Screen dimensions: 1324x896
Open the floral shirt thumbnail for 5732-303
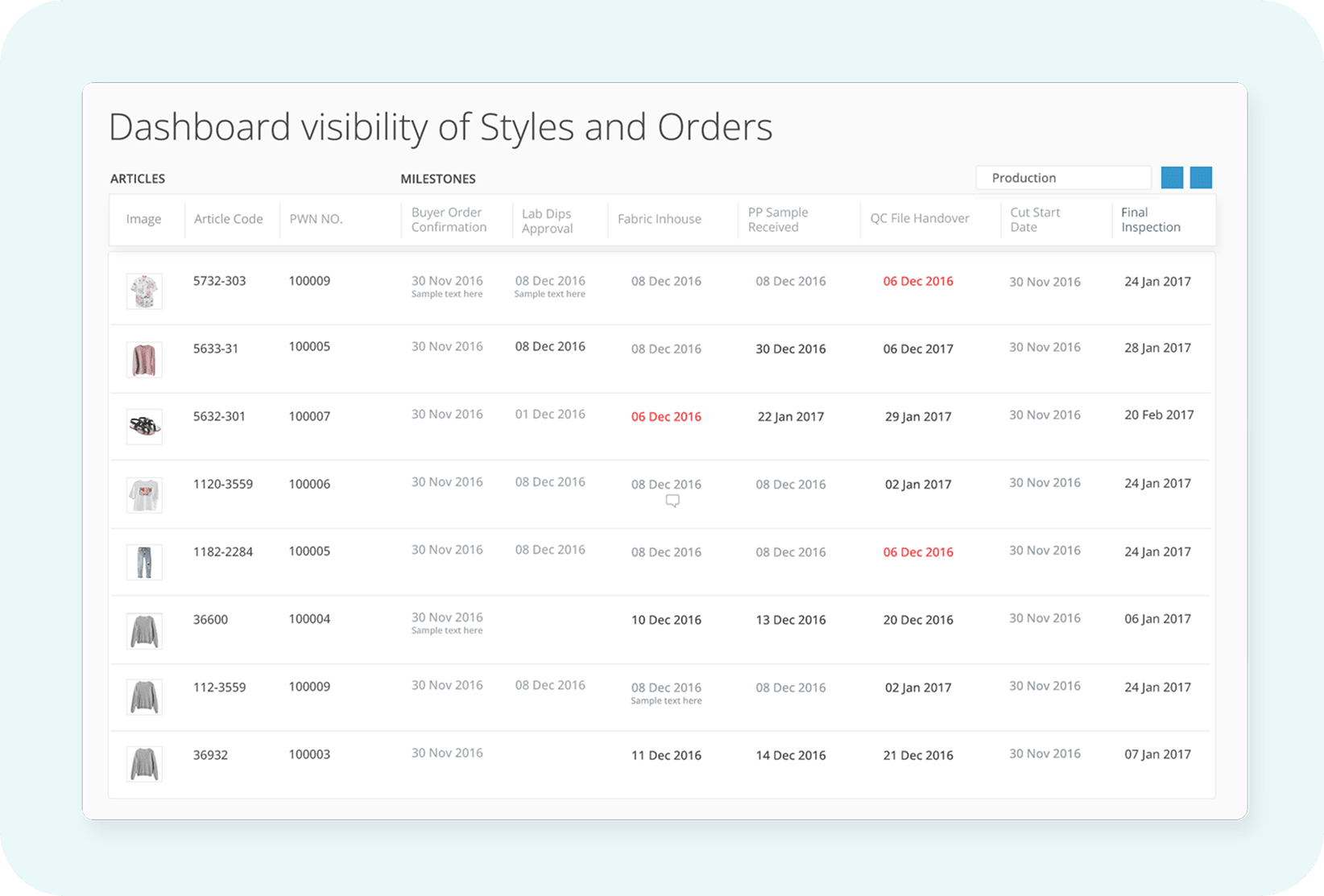point(144,291)
